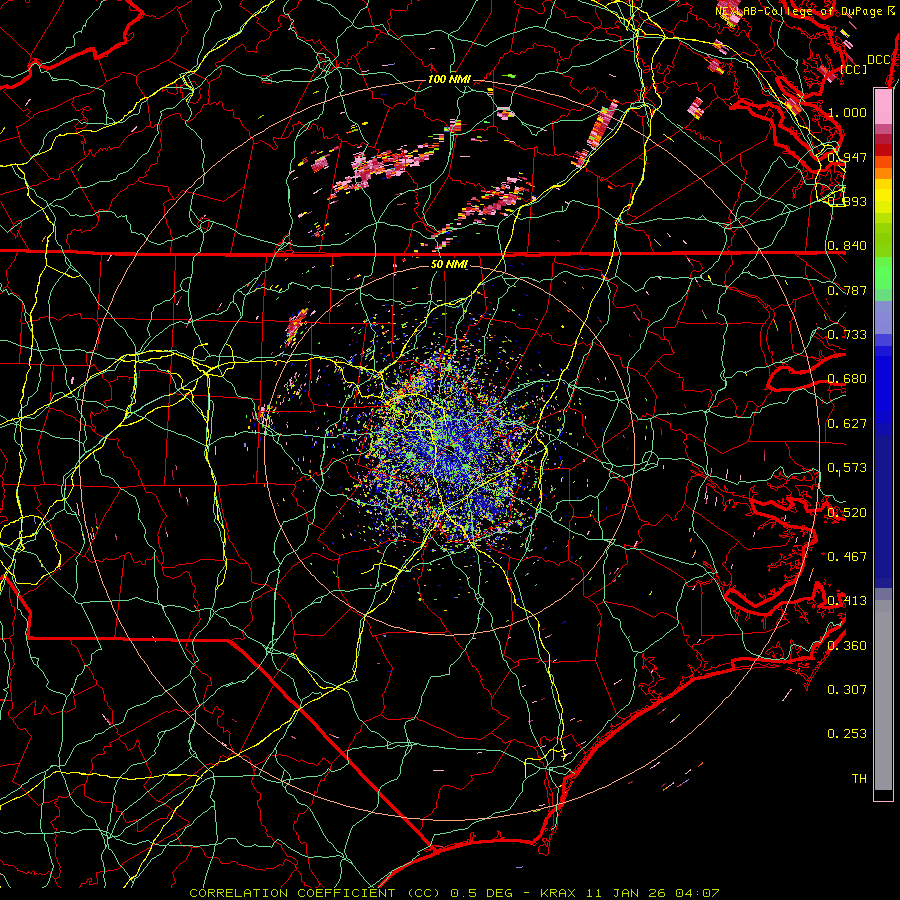Select the 0.680 scale value
This screenshot has height=900, width=900.
847,379
